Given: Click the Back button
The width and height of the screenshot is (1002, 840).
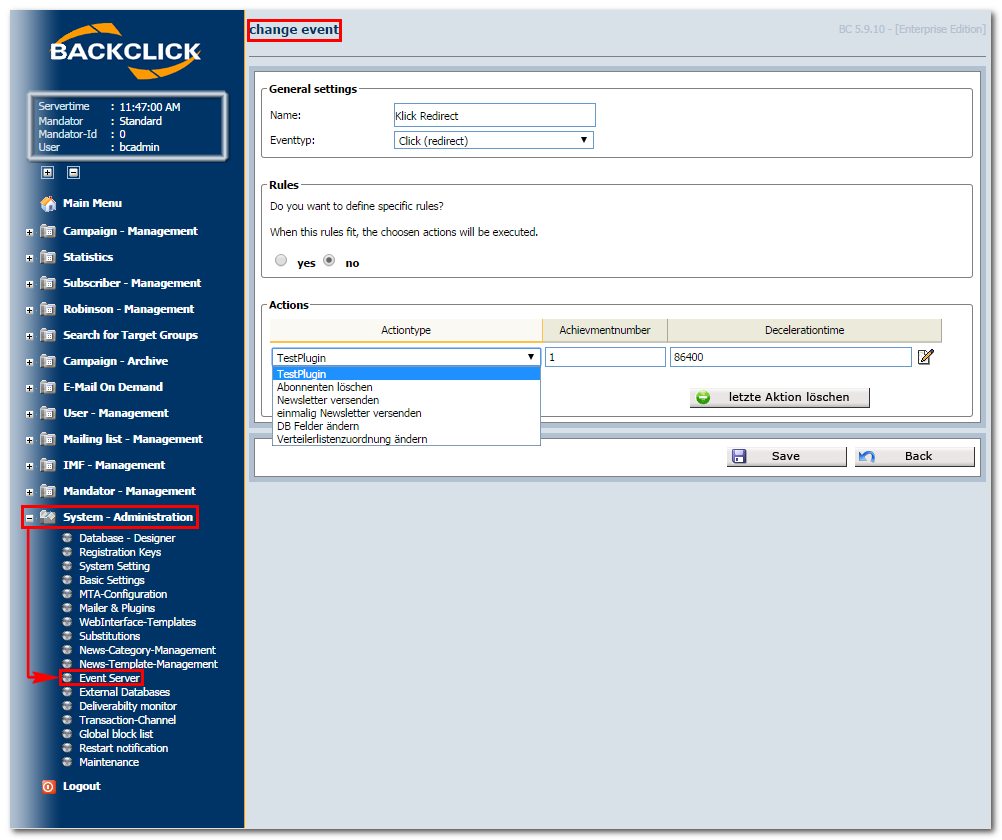Looking at the screenshot, I should tap(914, 456).
